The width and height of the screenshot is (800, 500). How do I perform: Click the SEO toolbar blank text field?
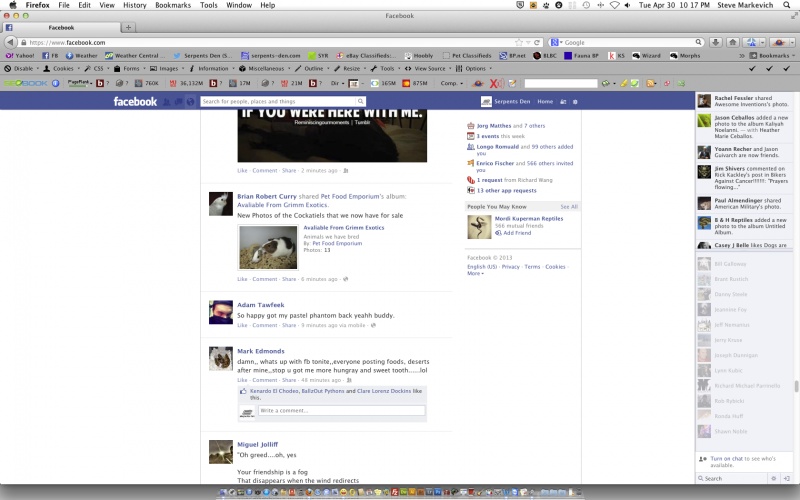coord(561,83)
